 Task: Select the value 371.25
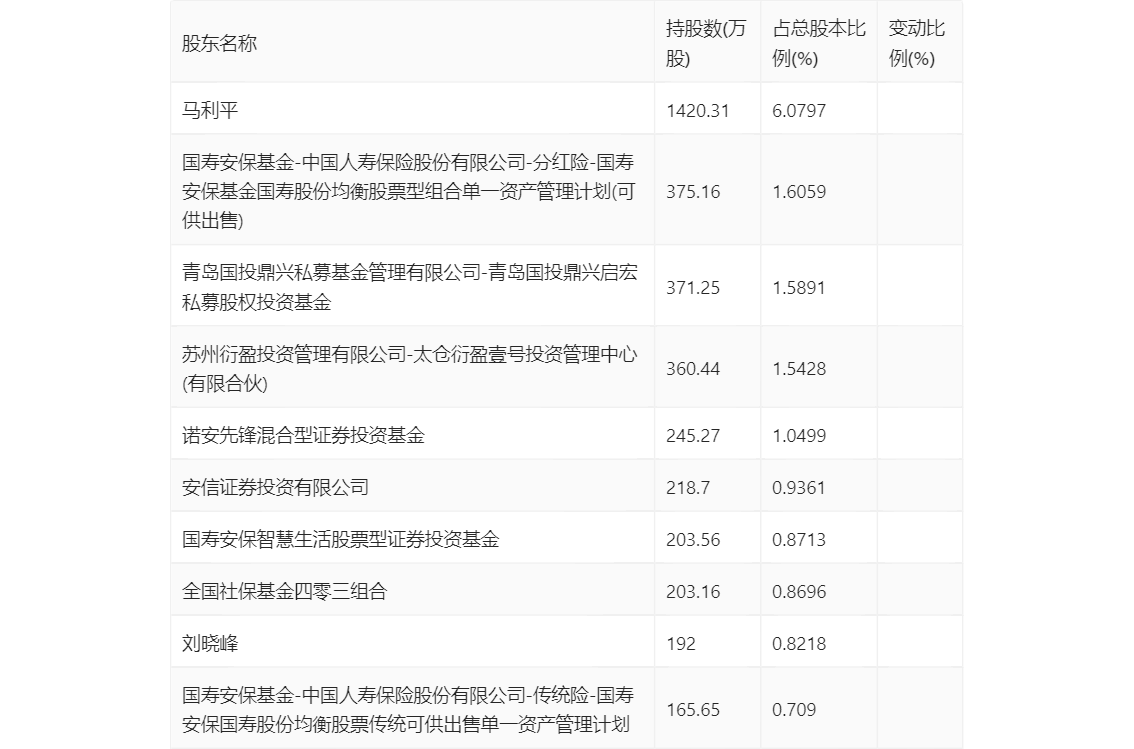pyautogui.click(x=693, y=288)
